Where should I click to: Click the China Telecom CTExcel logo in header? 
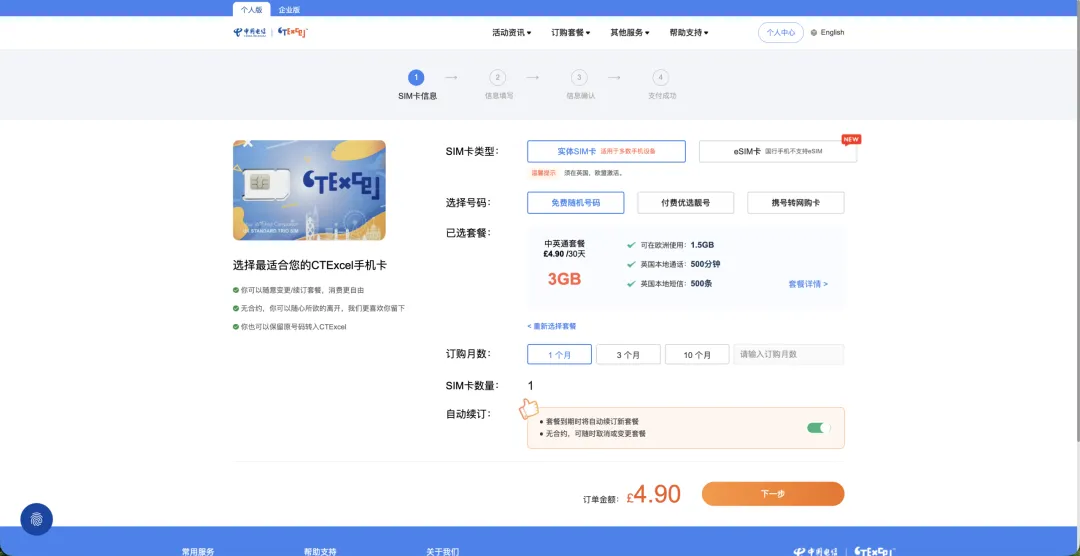click(x=270, y=32)
